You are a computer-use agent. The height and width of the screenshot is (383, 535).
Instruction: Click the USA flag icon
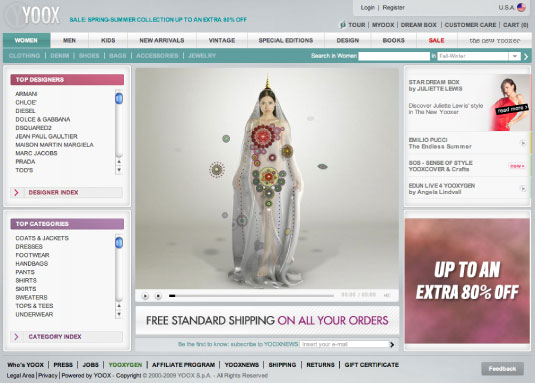tap(521, 7)
